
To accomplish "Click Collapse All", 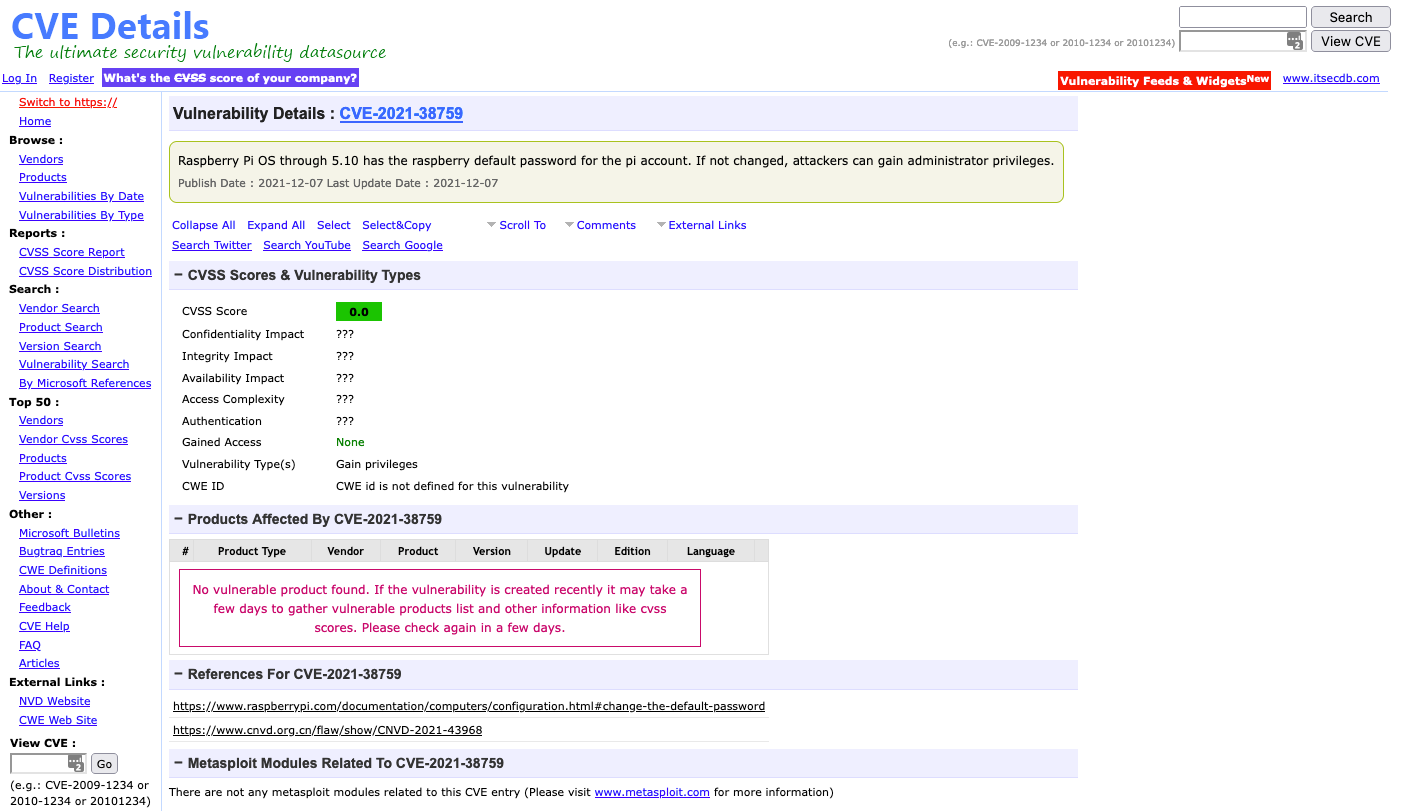I will point(204,225).
